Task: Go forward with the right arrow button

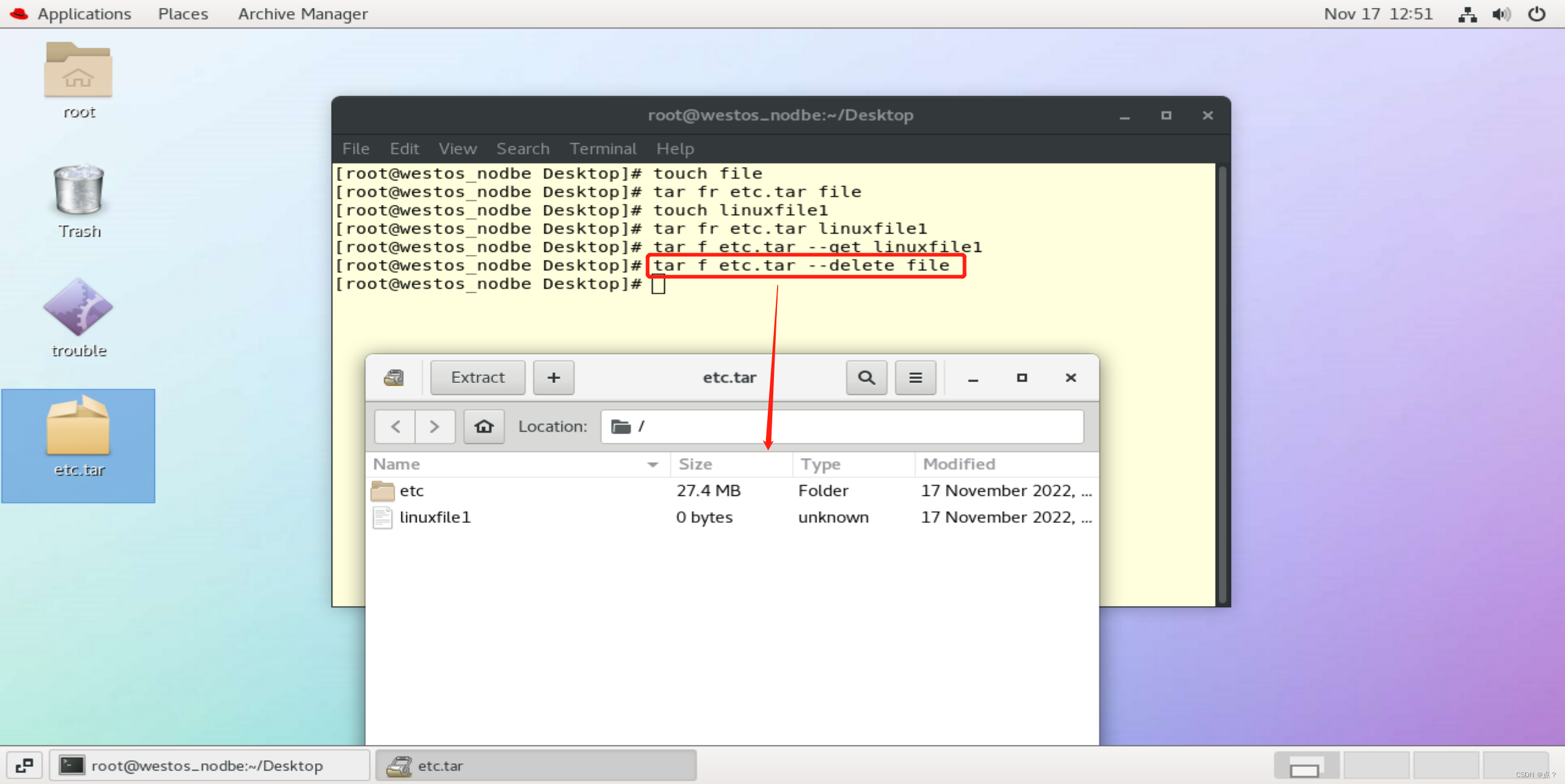Action: click(434, 426)
